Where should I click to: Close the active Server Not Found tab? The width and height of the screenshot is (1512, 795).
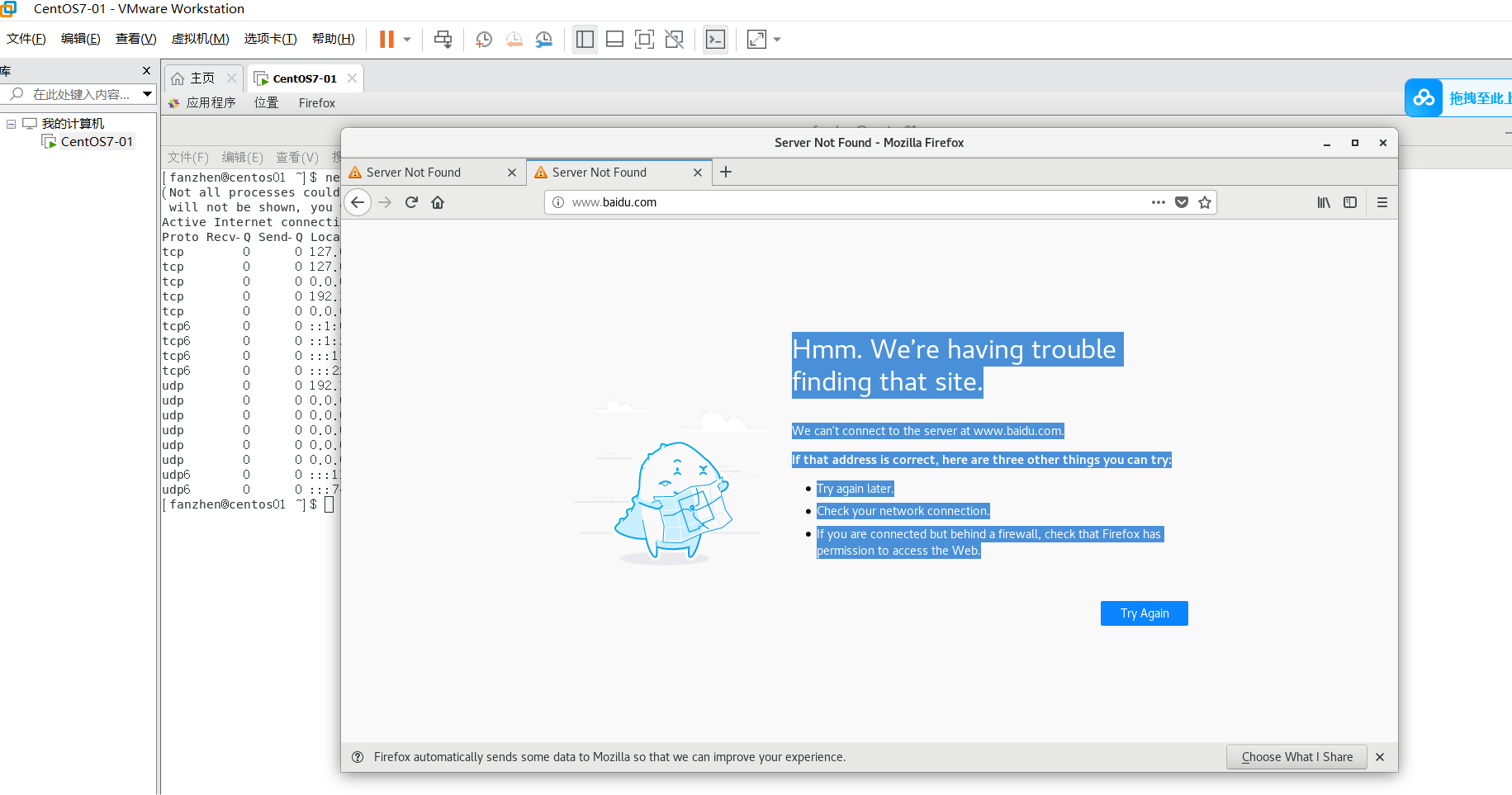(x=698, y=173)
